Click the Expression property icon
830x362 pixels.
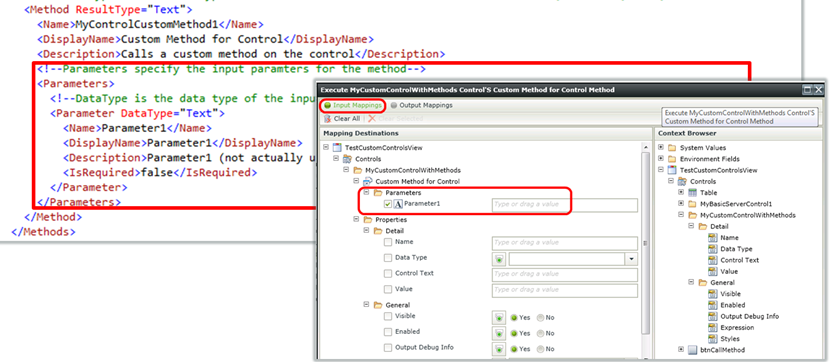coord(712,327)
